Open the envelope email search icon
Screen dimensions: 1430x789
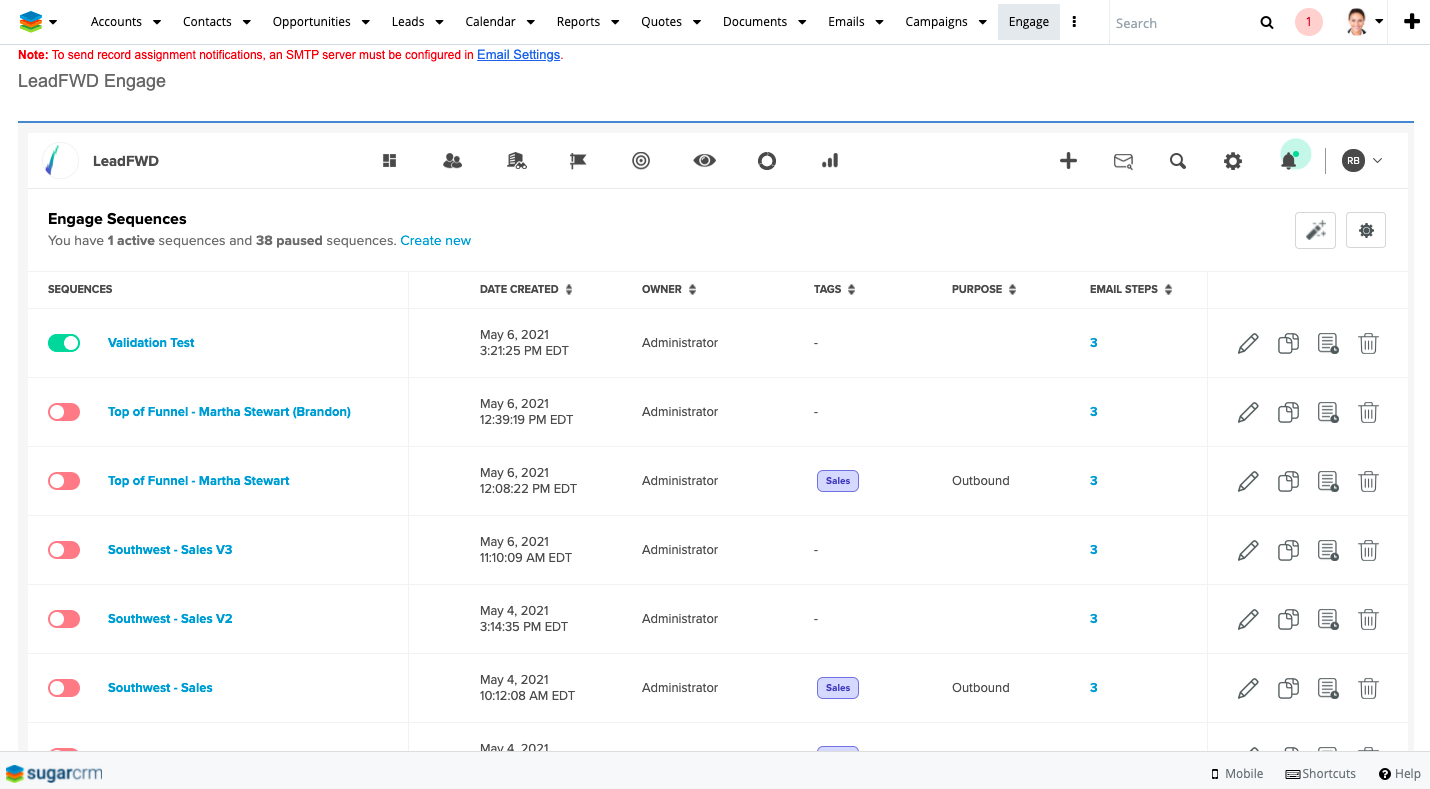click(x=1123, y=160)
